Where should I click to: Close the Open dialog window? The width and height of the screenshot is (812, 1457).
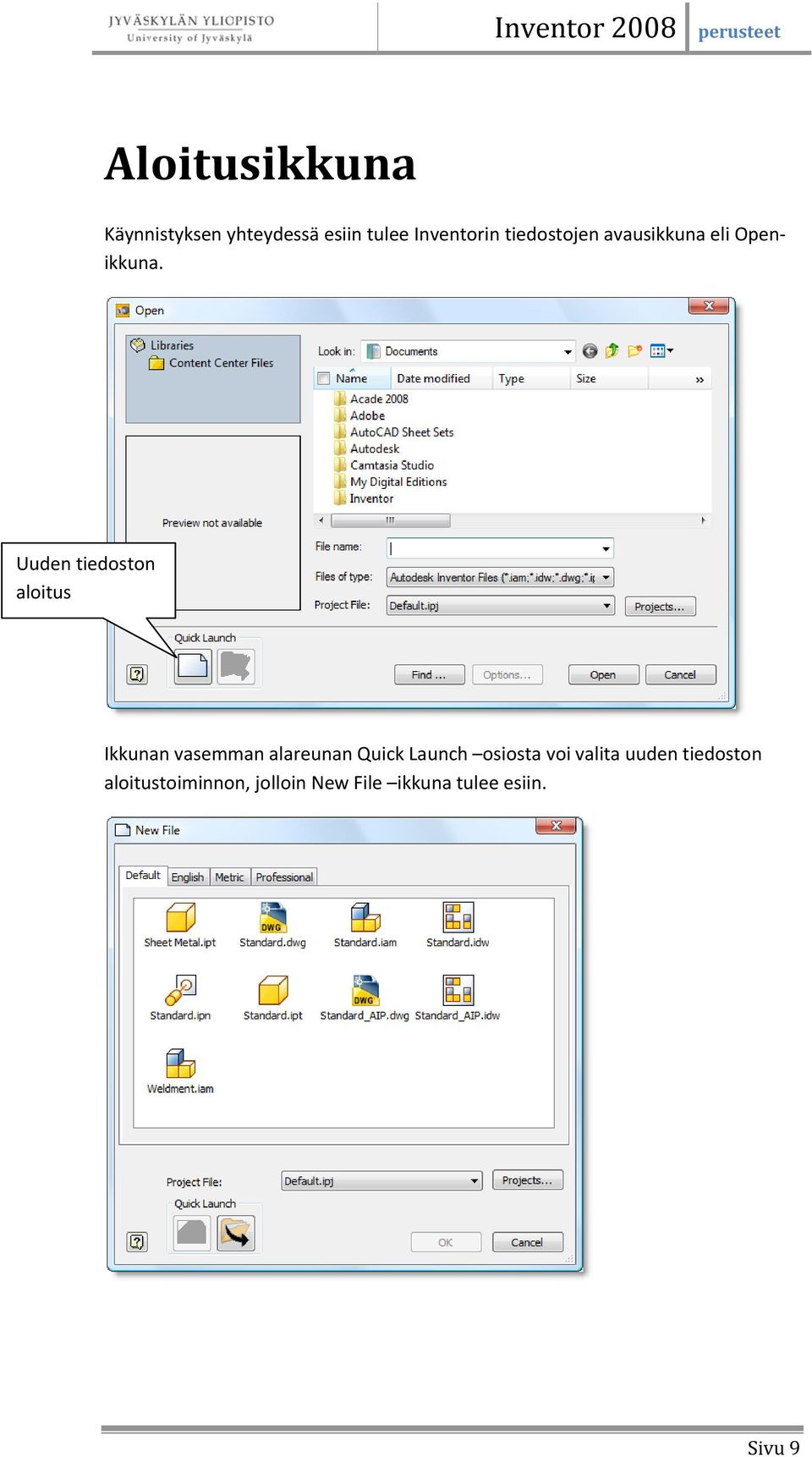click(x=709, y=305)
